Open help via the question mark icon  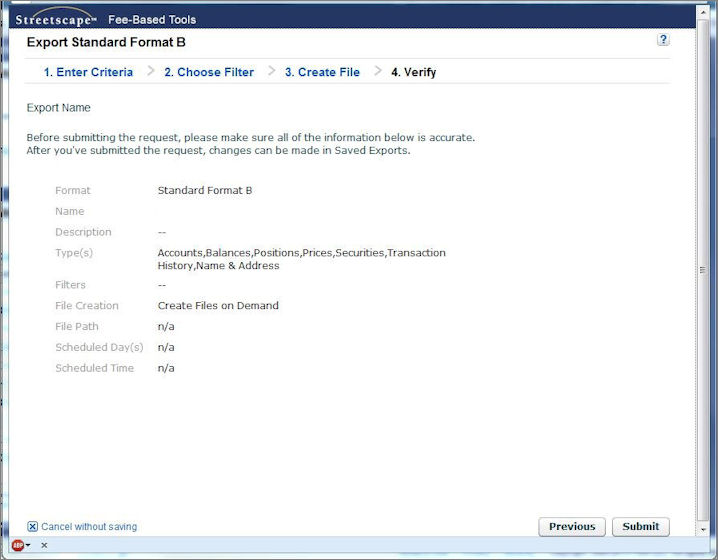[663, 40]
